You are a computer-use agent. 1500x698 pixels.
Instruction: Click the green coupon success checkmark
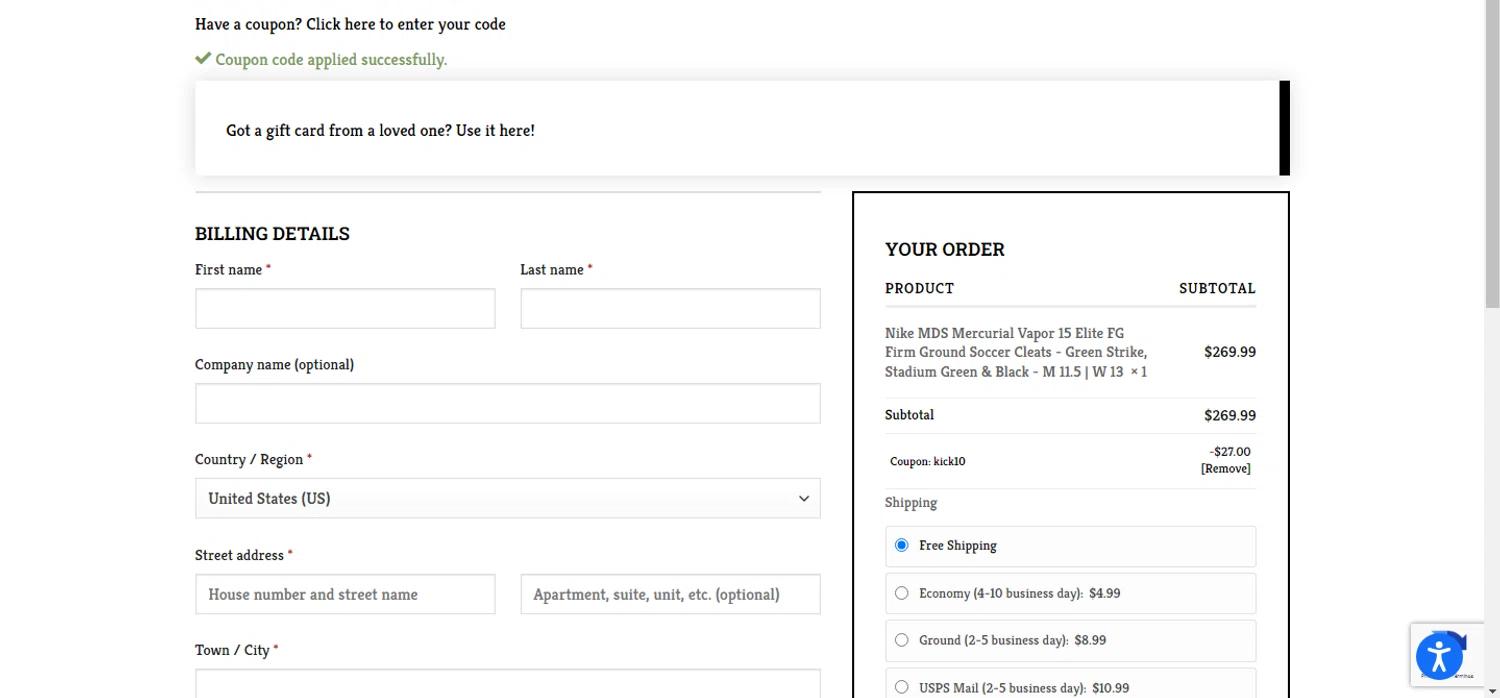[203, 59]
